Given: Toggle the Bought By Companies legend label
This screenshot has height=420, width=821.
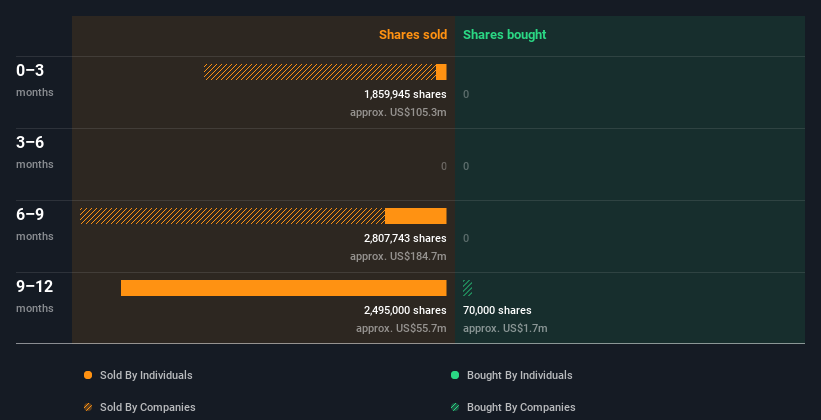Looking at the screenshot, I should coord(521,407).
